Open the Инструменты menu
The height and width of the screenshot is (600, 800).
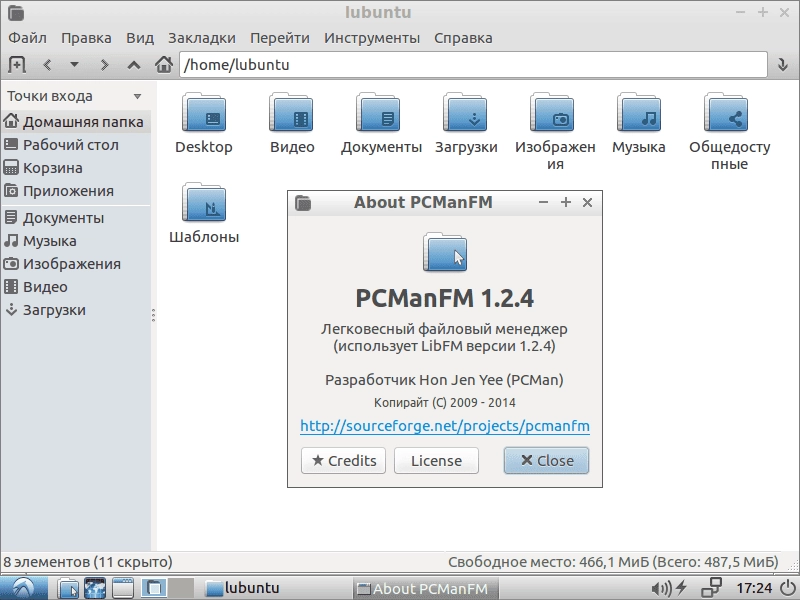tap(372, 38)
